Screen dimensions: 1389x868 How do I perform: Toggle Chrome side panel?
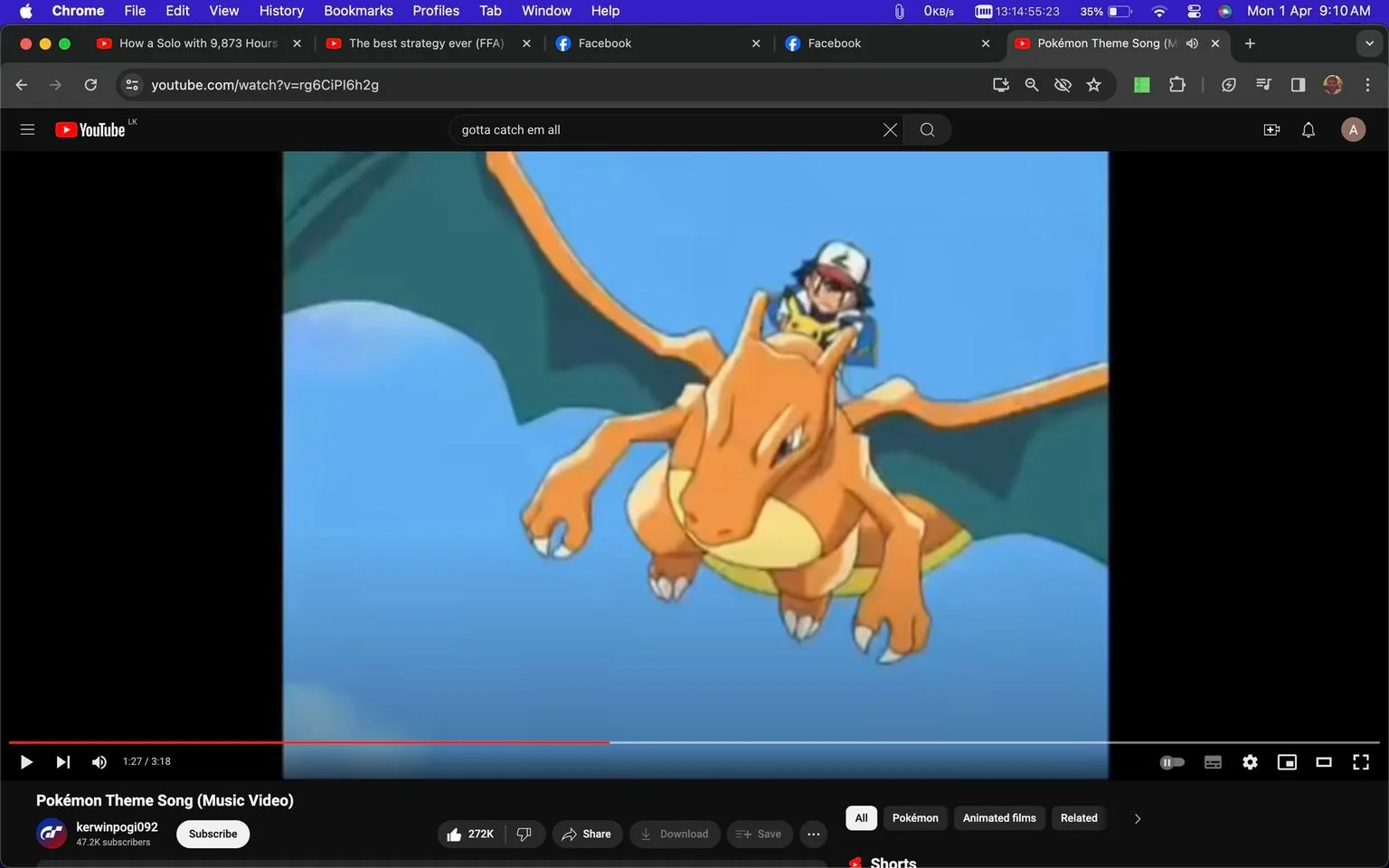(x=1298, y=84)
